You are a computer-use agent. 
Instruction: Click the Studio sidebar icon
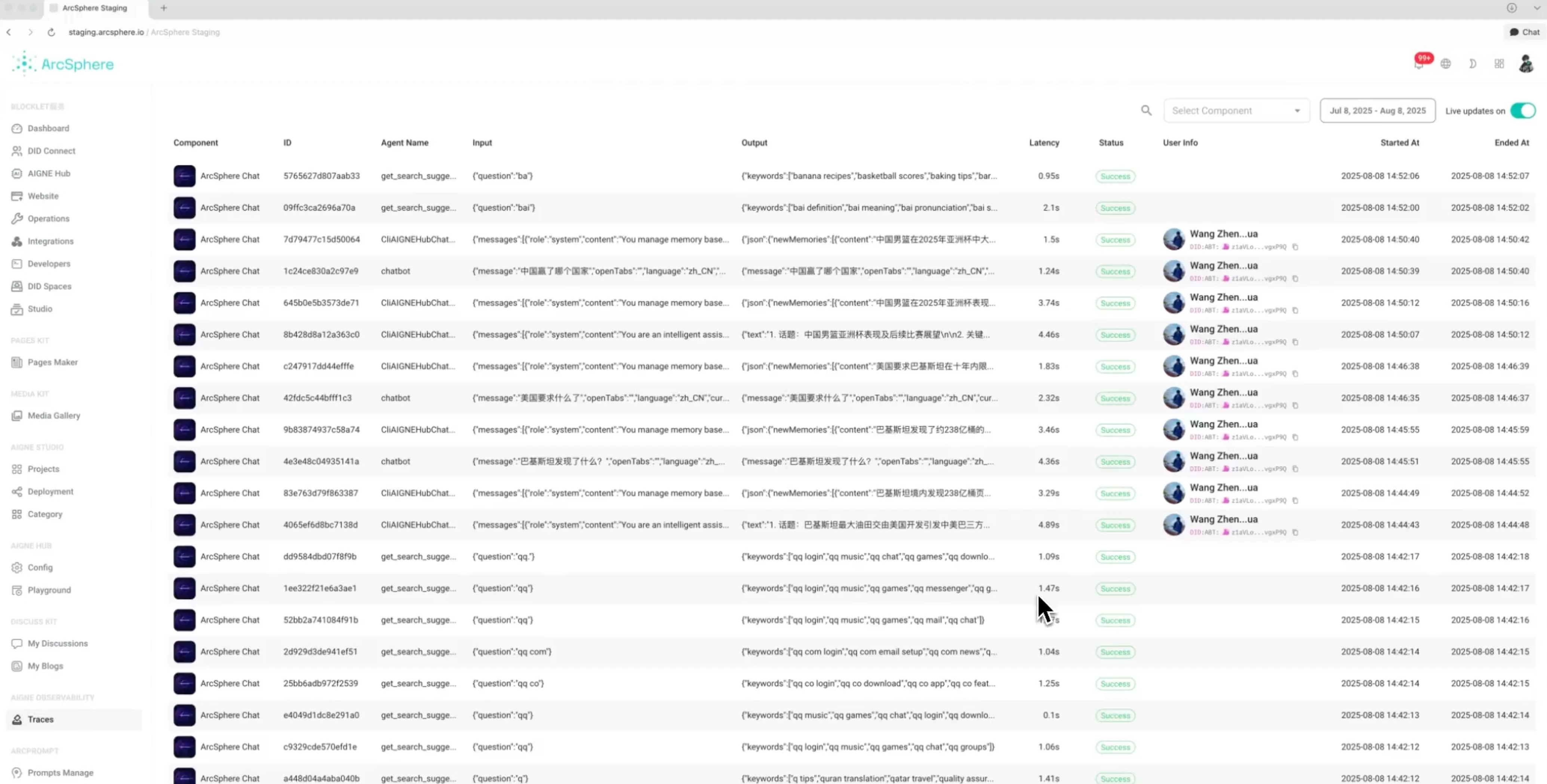tap(17, 309)
